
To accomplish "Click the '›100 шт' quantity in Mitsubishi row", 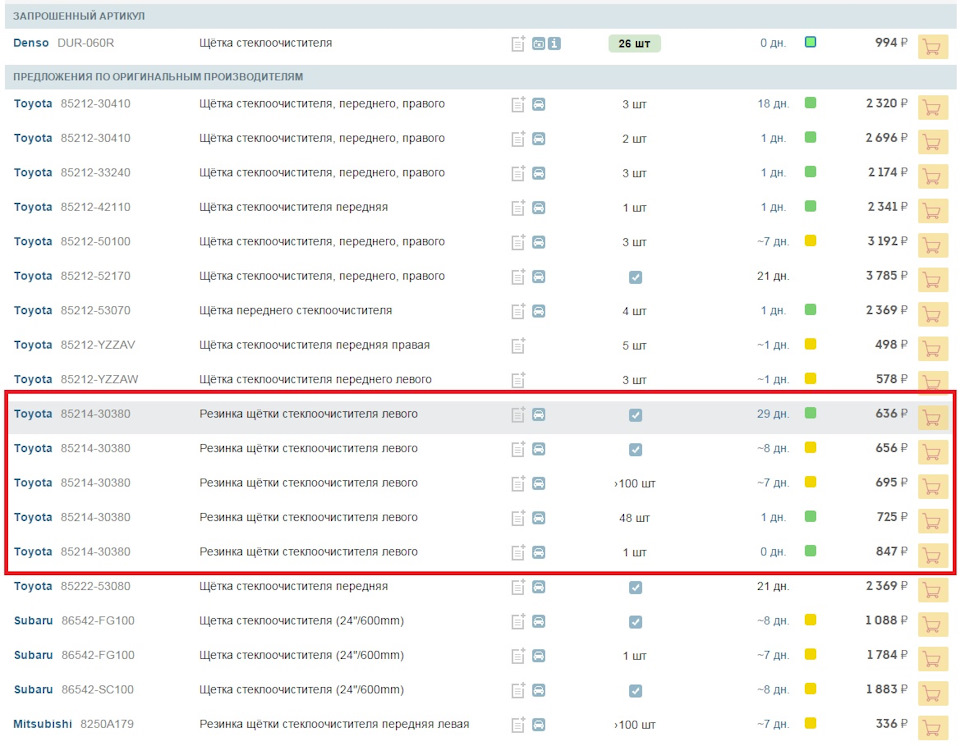I will click(634, 725).
